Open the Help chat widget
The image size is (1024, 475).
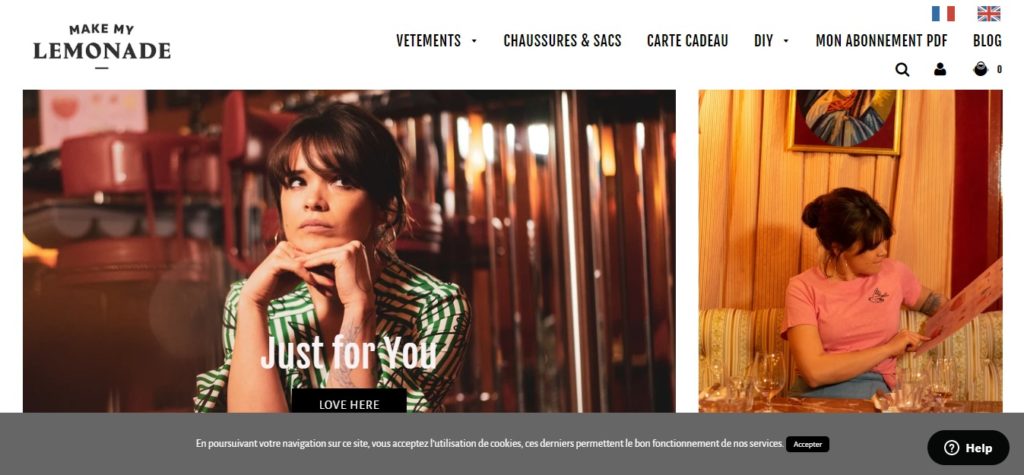click(x=968, y=448)
